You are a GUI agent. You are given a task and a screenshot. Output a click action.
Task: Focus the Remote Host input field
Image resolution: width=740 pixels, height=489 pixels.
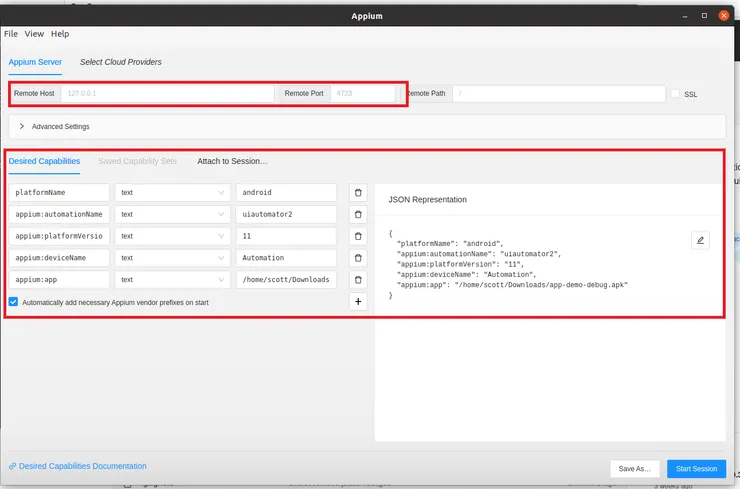166,93
